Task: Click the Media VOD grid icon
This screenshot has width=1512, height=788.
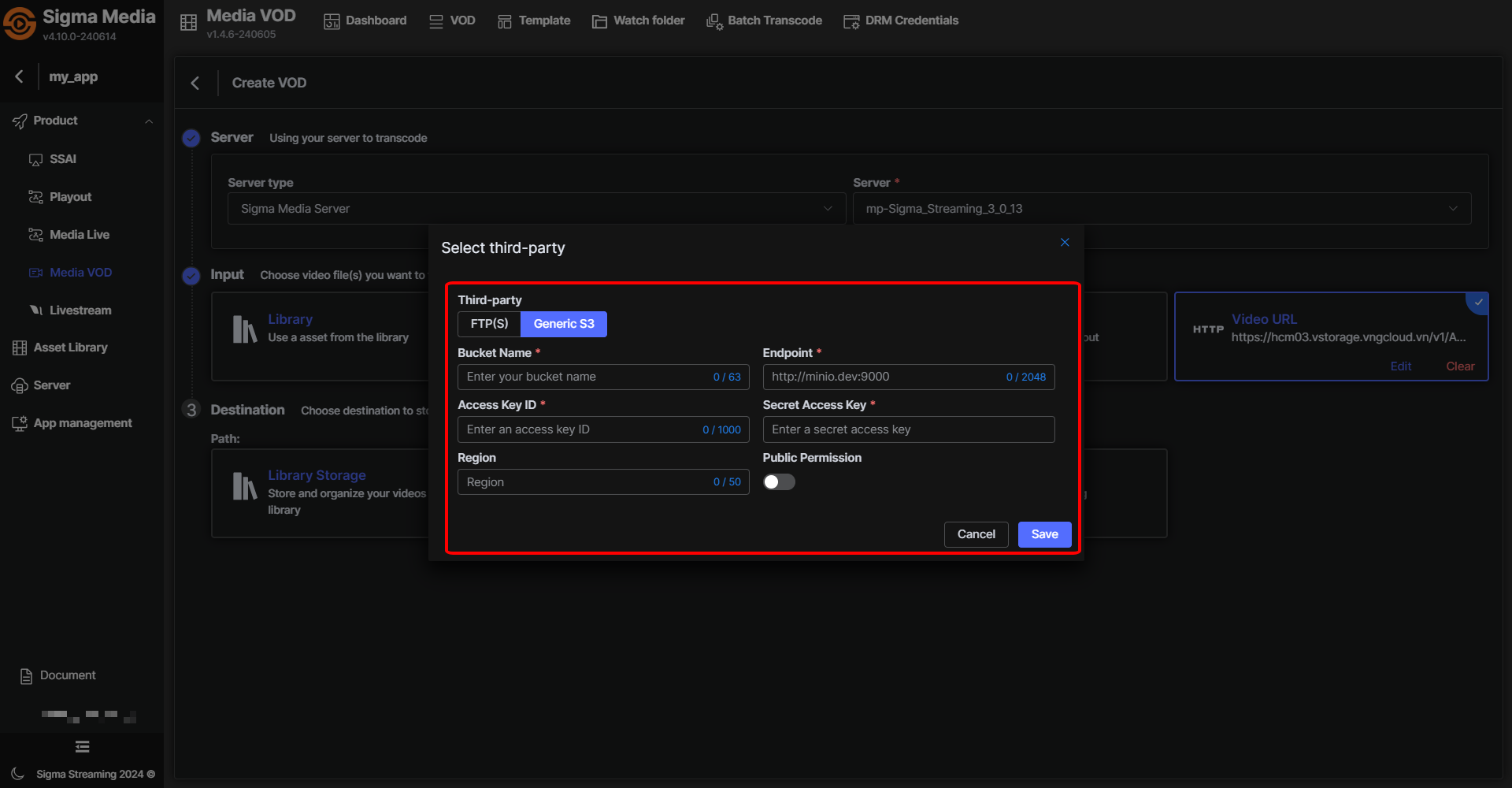Action: point(188,23)
